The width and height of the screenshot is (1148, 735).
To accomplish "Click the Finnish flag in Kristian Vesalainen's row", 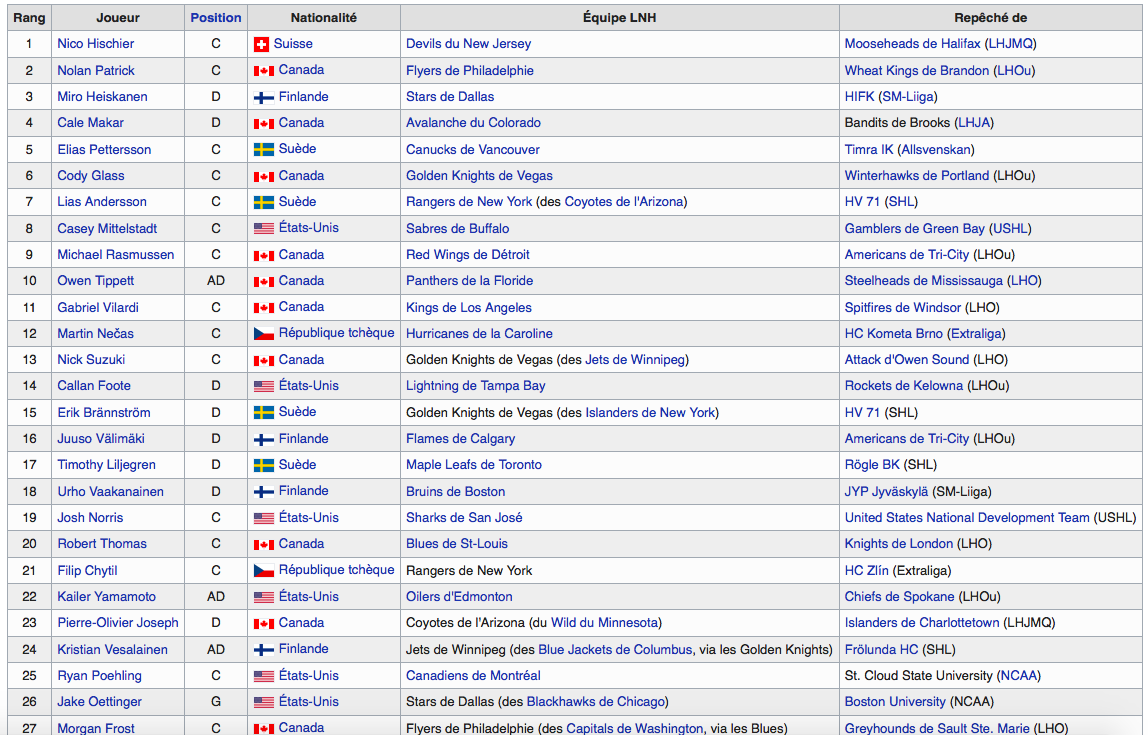I will (x=264, y=649).
